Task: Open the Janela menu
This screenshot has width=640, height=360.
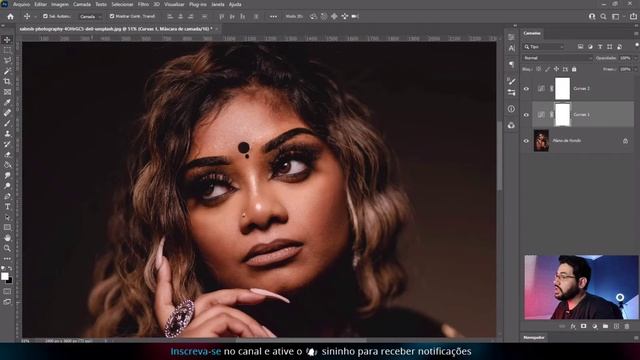Action: click(x=218, y=4)
